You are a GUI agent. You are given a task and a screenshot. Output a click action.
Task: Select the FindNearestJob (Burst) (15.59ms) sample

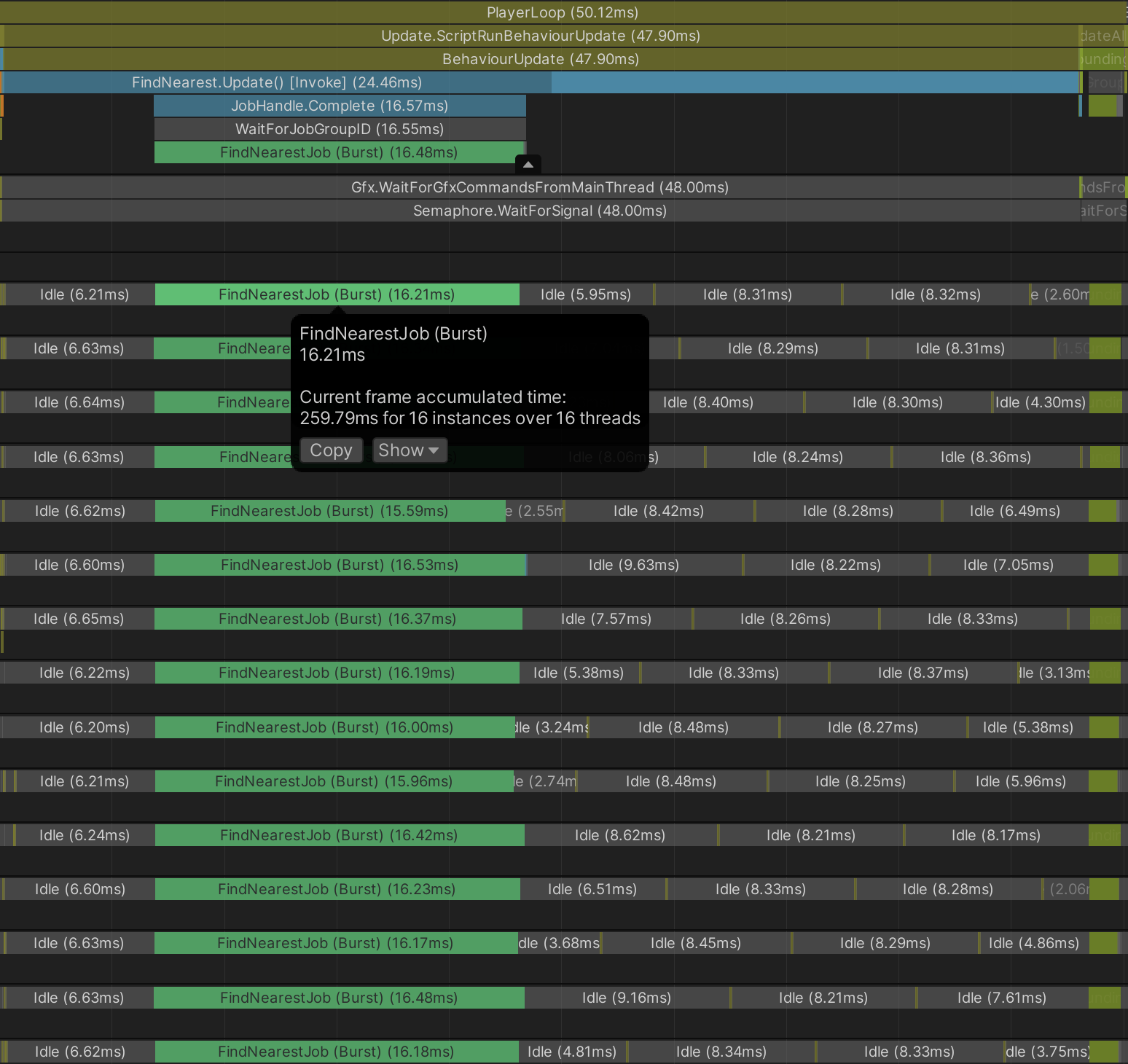pyautogui.click(x=329, y=511)
